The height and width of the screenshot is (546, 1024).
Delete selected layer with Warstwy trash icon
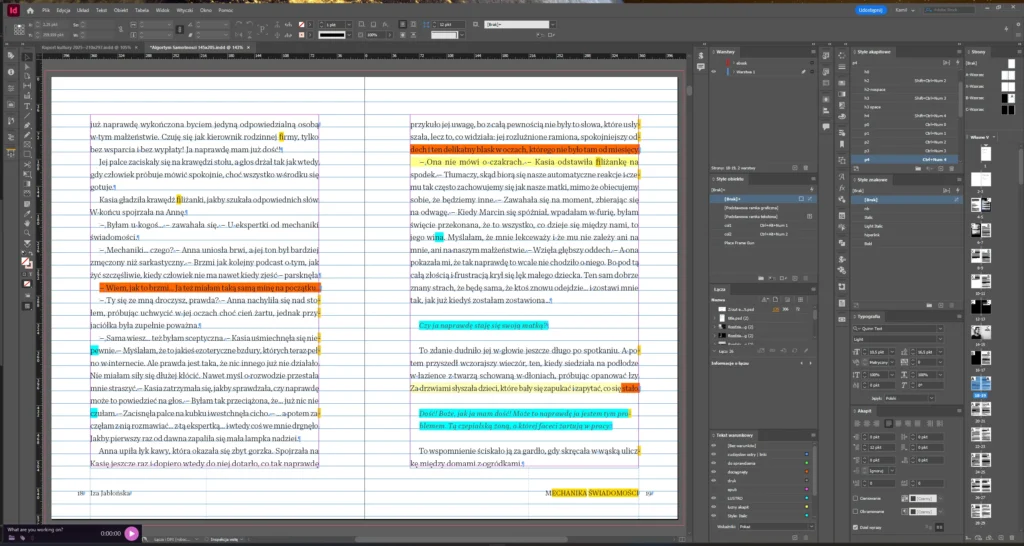coord(806,168)
